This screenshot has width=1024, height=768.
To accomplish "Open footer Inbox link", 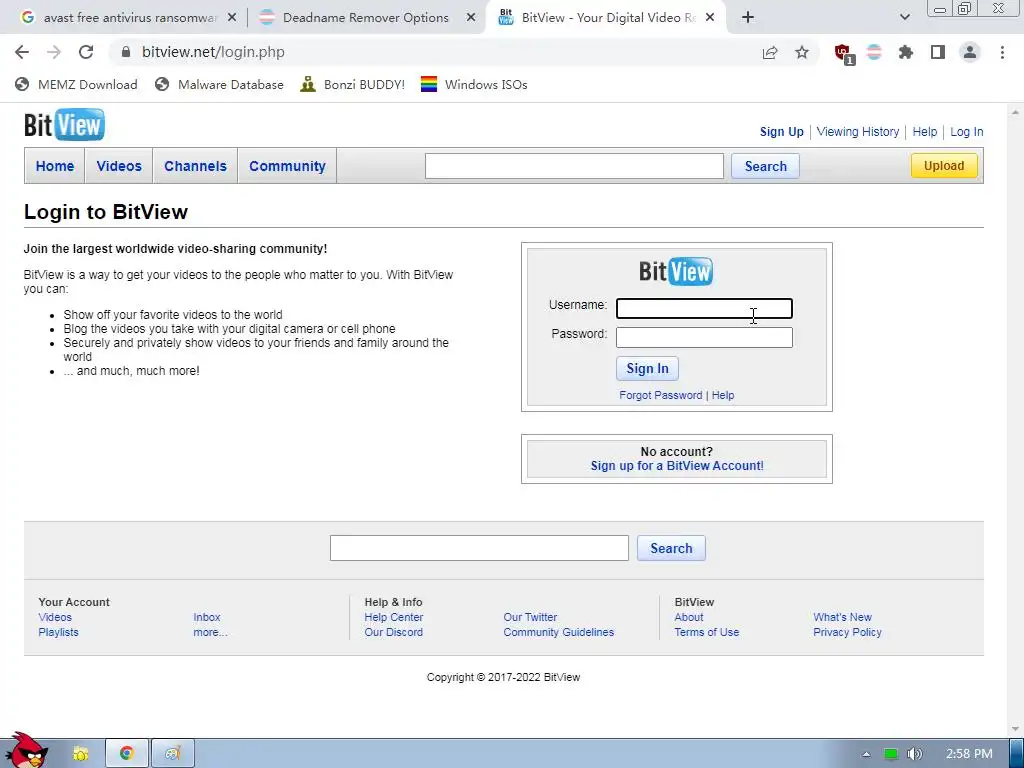I will point(206,617).
